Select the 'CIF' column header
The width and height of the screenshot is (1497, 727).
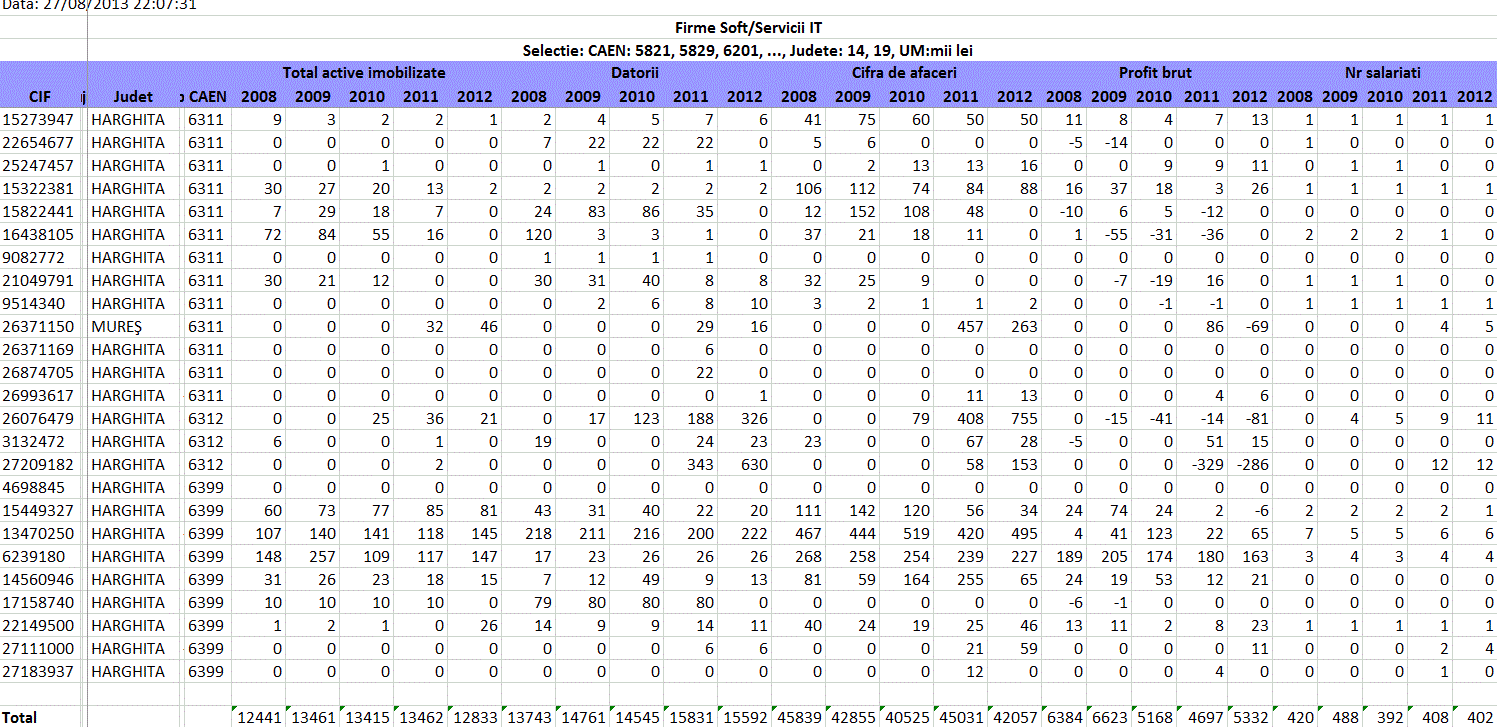click(40, 97)
